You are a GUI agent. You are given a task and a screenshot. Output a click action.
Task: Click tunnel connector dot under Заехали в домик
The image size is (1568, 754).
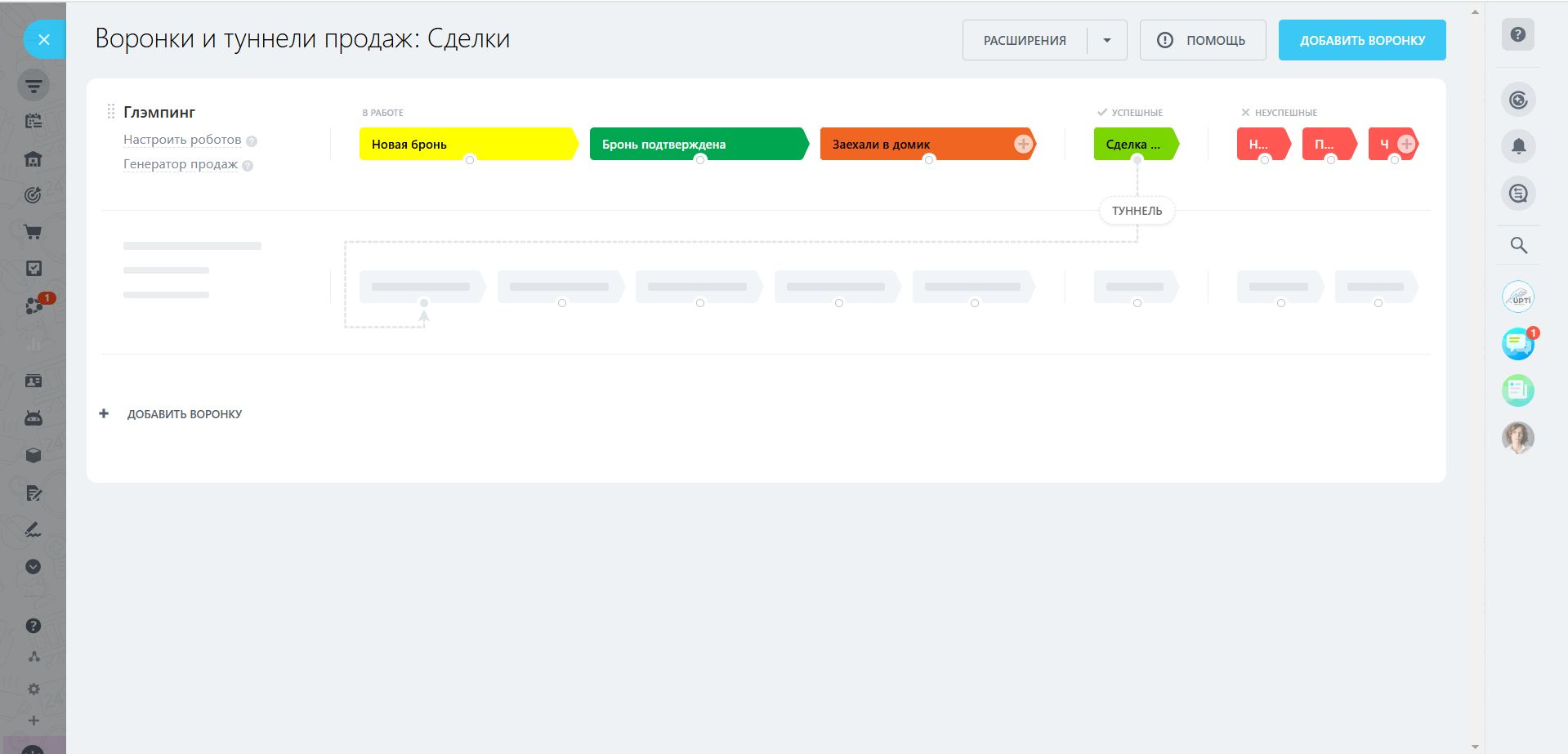pyautogui.click(x=929, y=160)
